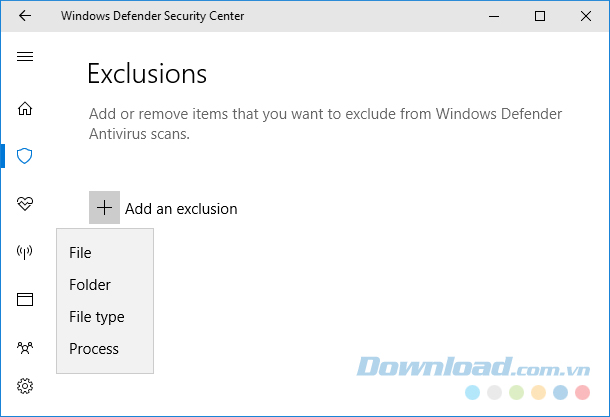Select Process exclusion option
610x417 pixels.
[94, 349]
